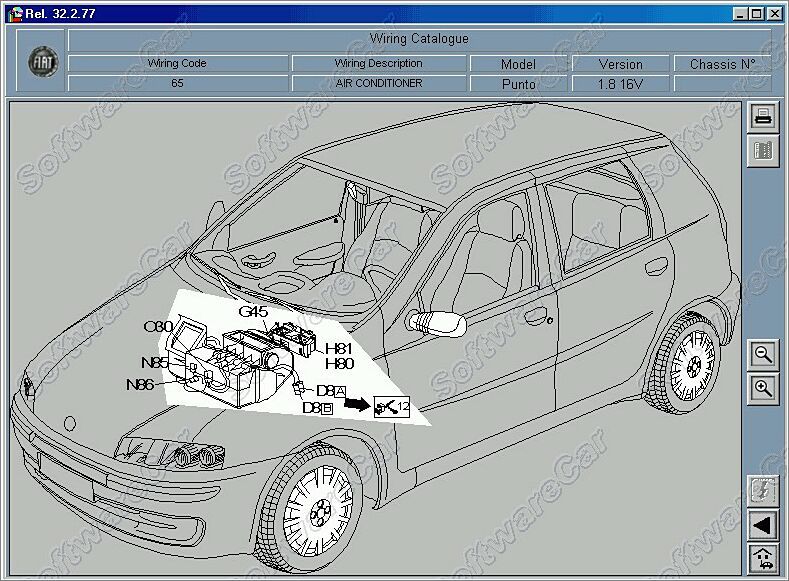Viewport: 789px width, 581px height.
Task: Click the print icon
Action: tap(763, 117)
